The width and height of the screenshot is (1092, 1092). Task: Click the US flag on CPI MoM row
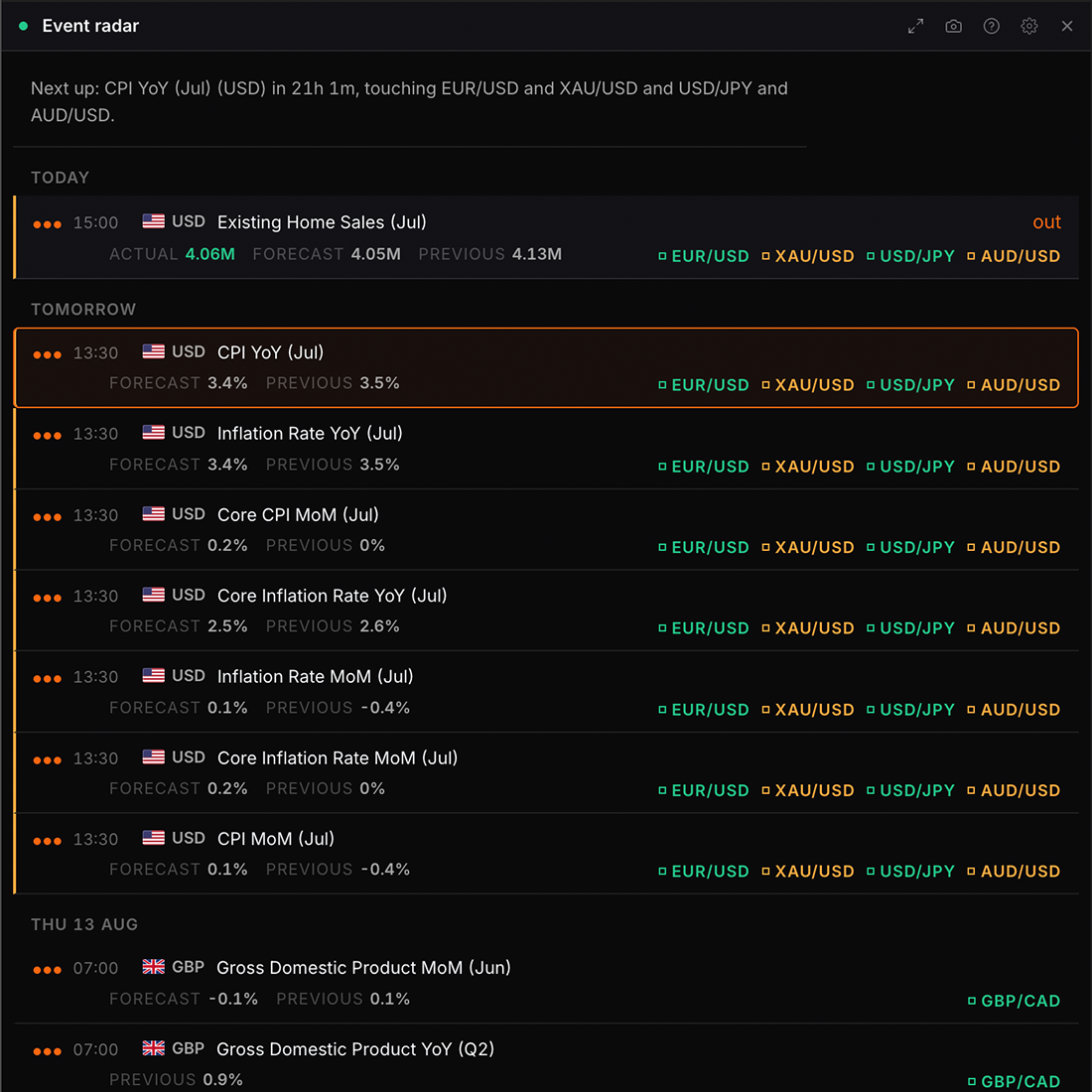153,838
